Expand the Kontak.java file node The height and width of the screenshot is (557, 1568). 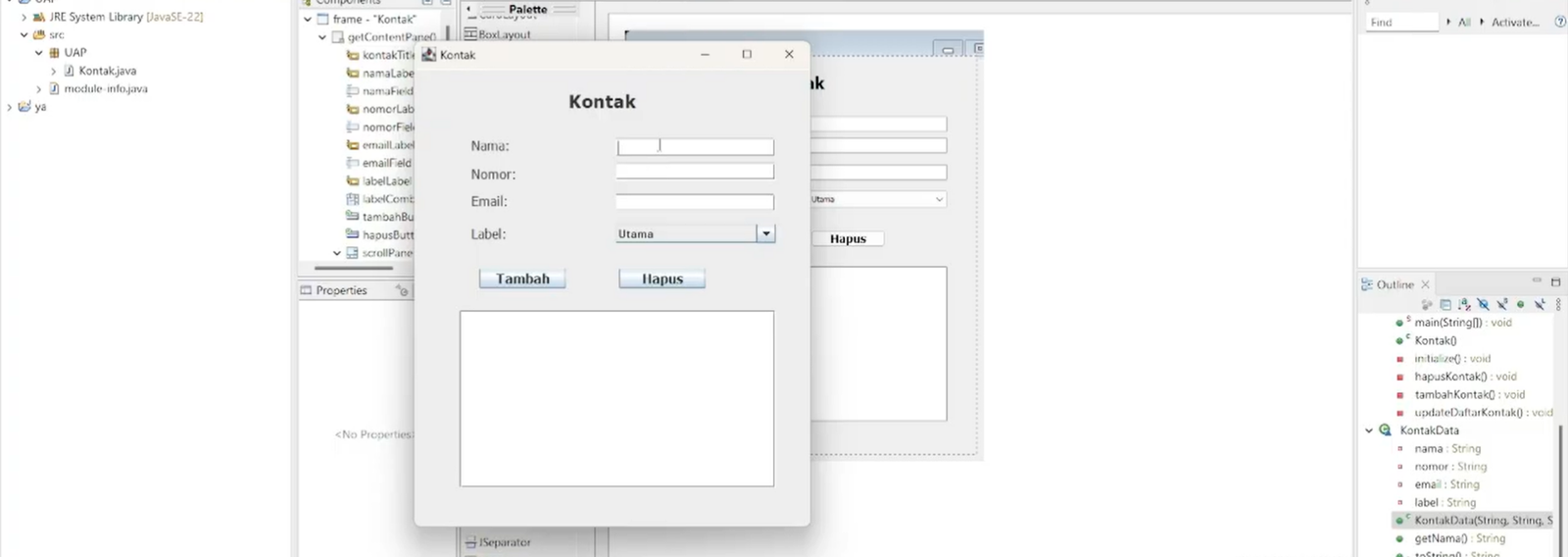tap(54, 71)
